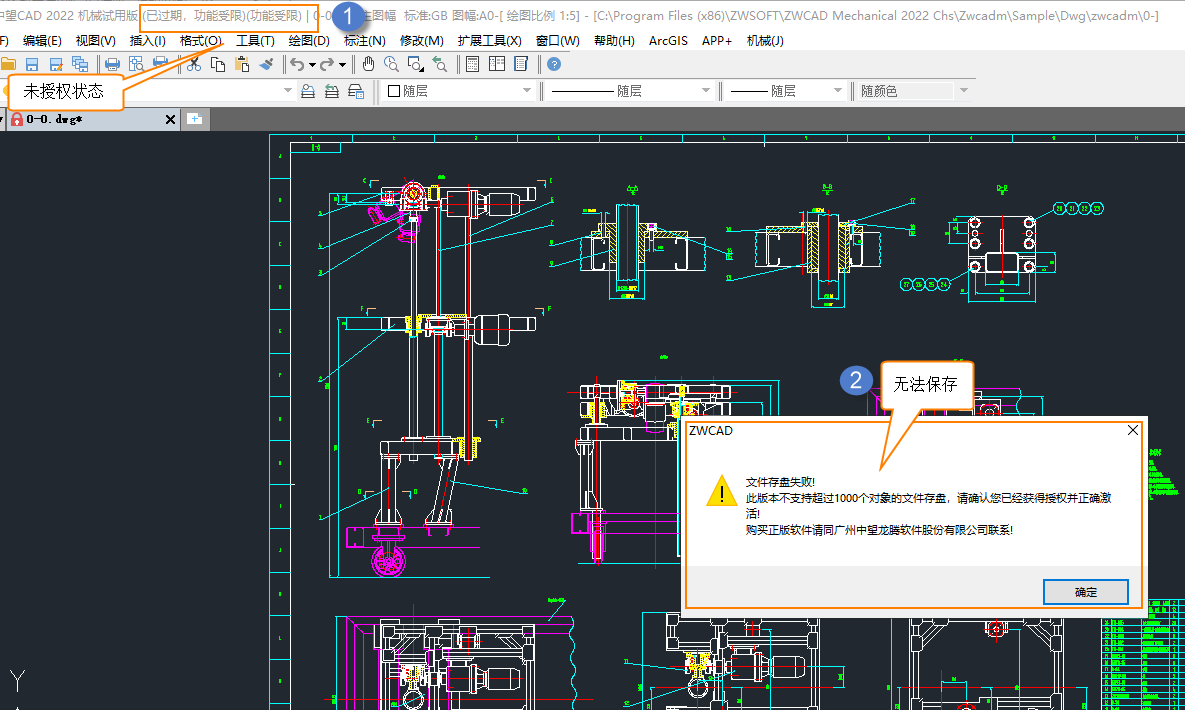Click the Redo arrow icon
Viewport: 1185px width, 710px height.
[327, 64]
